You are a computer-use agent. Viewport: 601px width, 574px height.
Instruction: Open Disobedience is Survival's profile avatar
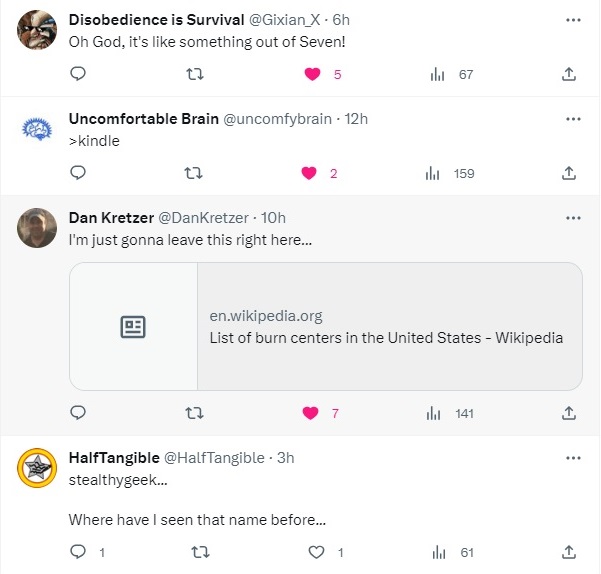(x=36, y=30)
